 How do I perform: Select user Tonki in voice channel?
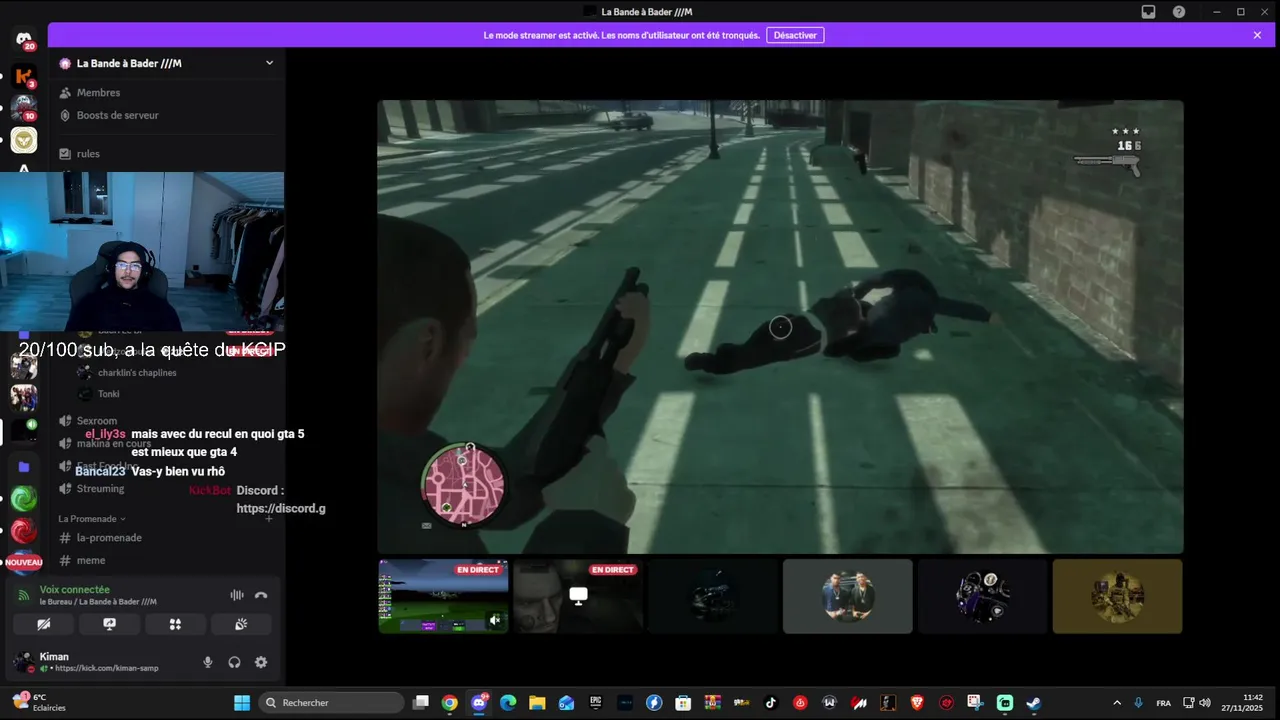[x=108, y=394]
